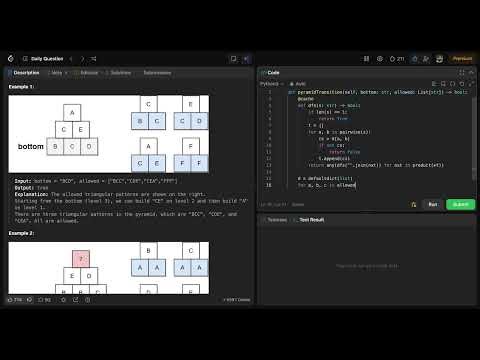Go to the next question arrow
Screen dimensions: 480x360
[82, 59]
